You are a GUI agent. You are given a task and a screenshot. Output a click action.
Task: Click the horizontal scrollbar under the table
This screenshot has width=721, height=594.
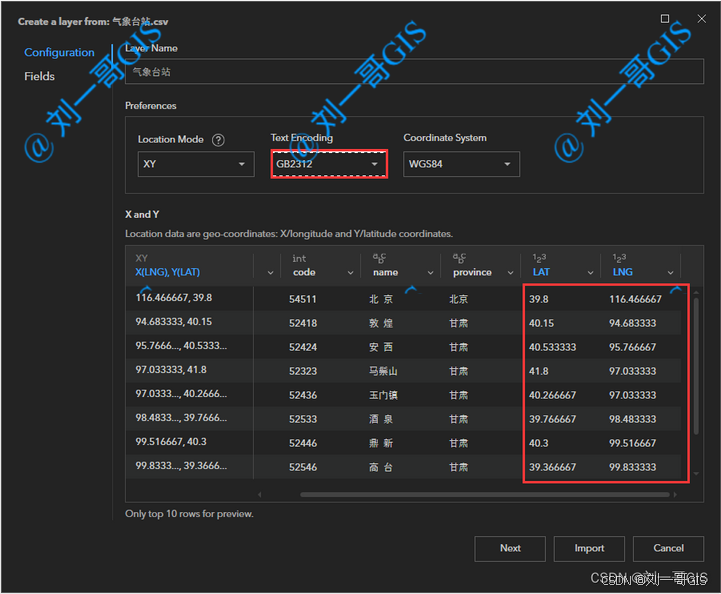tap(485, 495)
